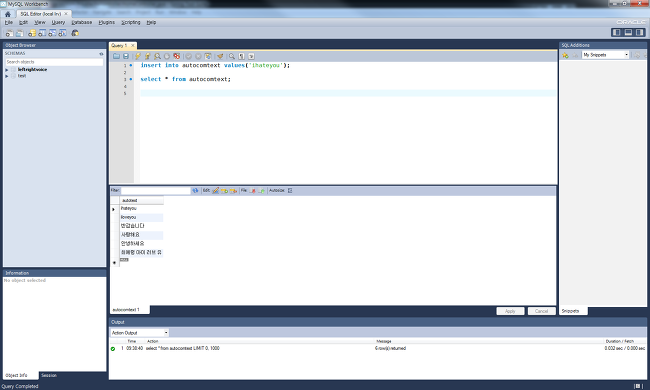Toggle invisible characters display icon
The width and height of the screenshot is (650, 390).
click(241, 56)
